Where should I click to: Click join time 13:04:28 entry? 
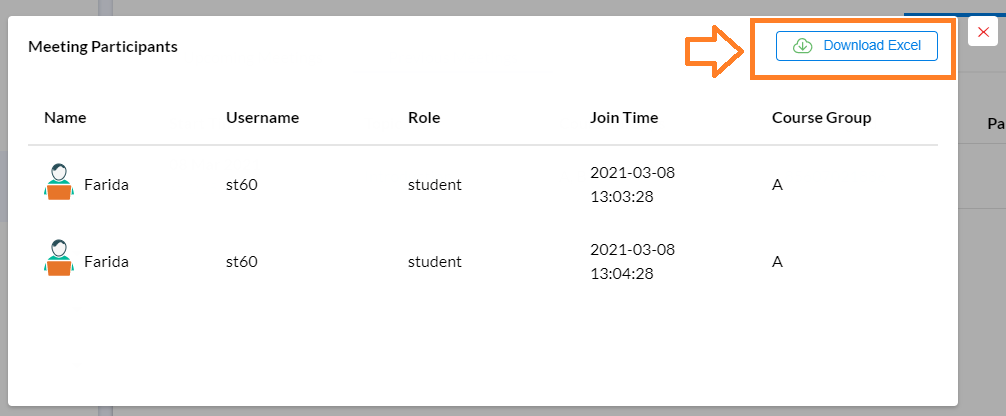(x=633, y=261)
